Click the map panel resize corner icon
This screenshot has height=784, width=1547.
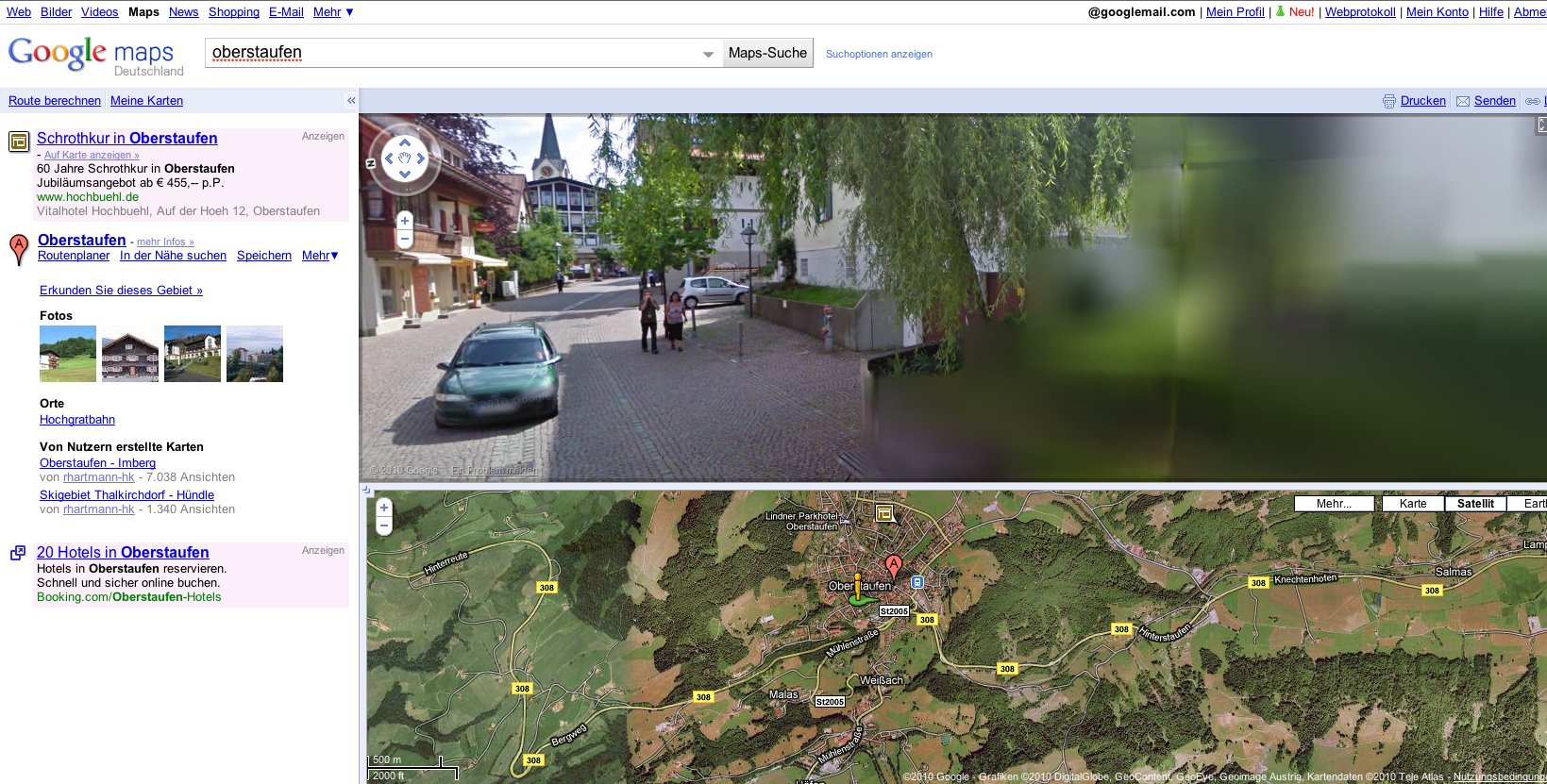click(366, 491)
